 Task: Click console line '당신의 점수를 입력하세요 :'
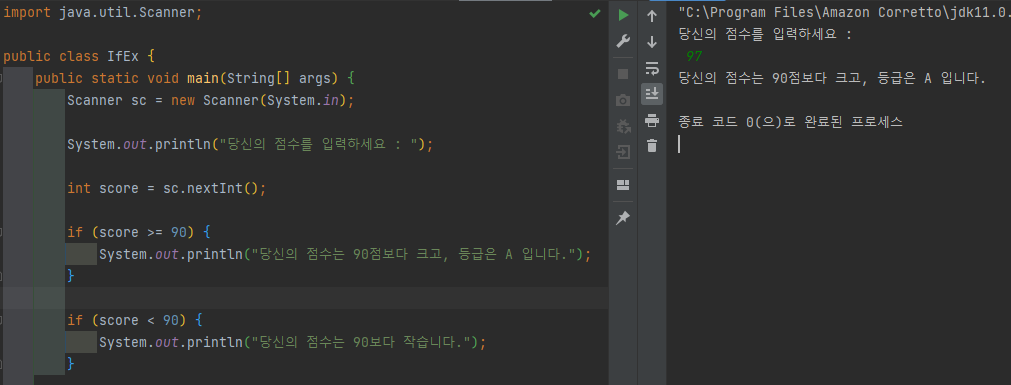(x=765, y=35)
